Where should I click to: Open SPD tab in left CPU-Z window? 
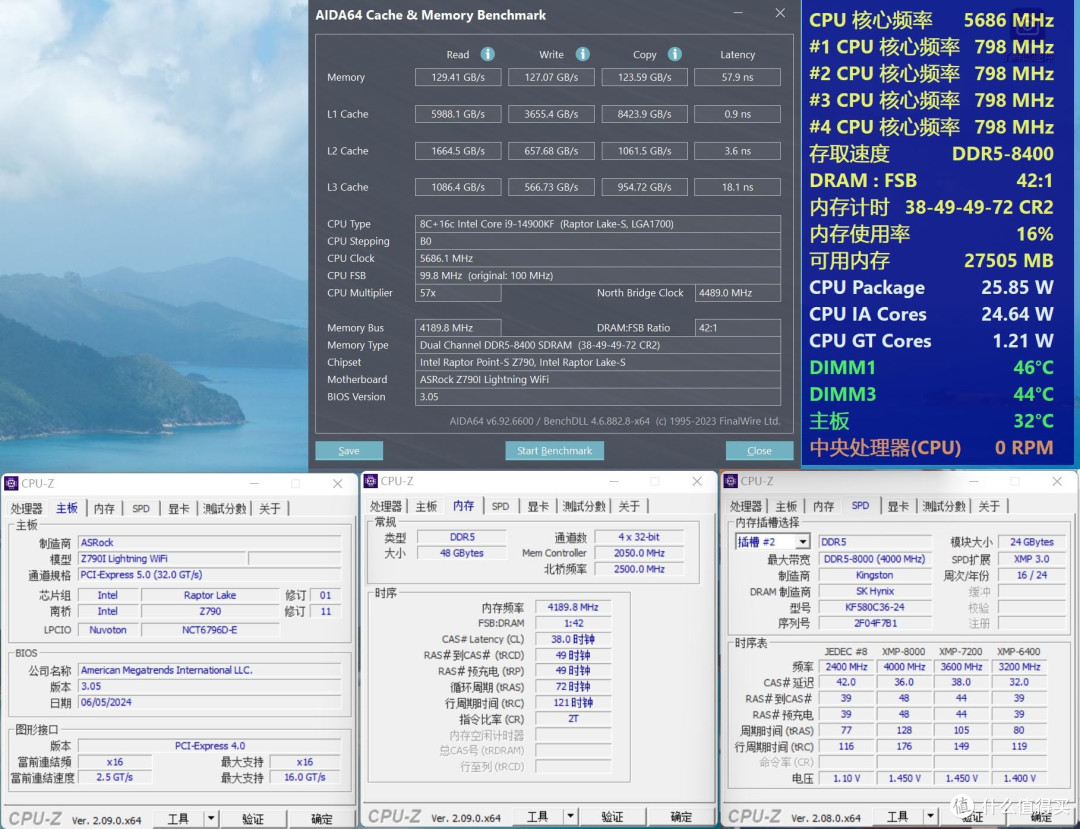click(141, 509)
